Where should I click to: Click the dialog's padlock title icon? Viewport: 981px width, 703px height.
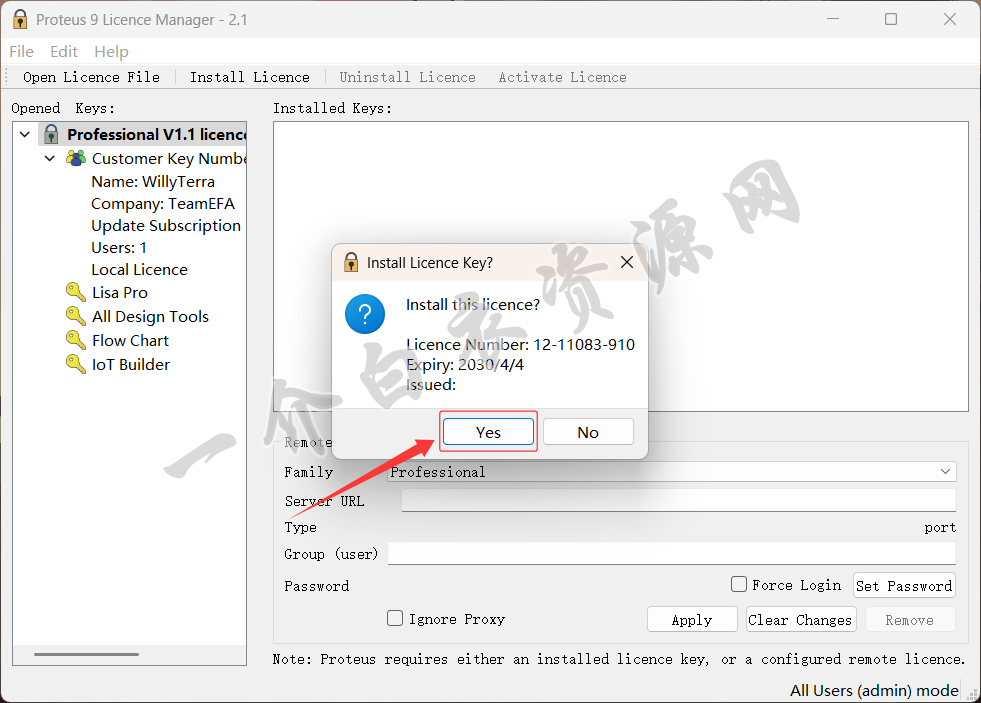tap(351, 262)
